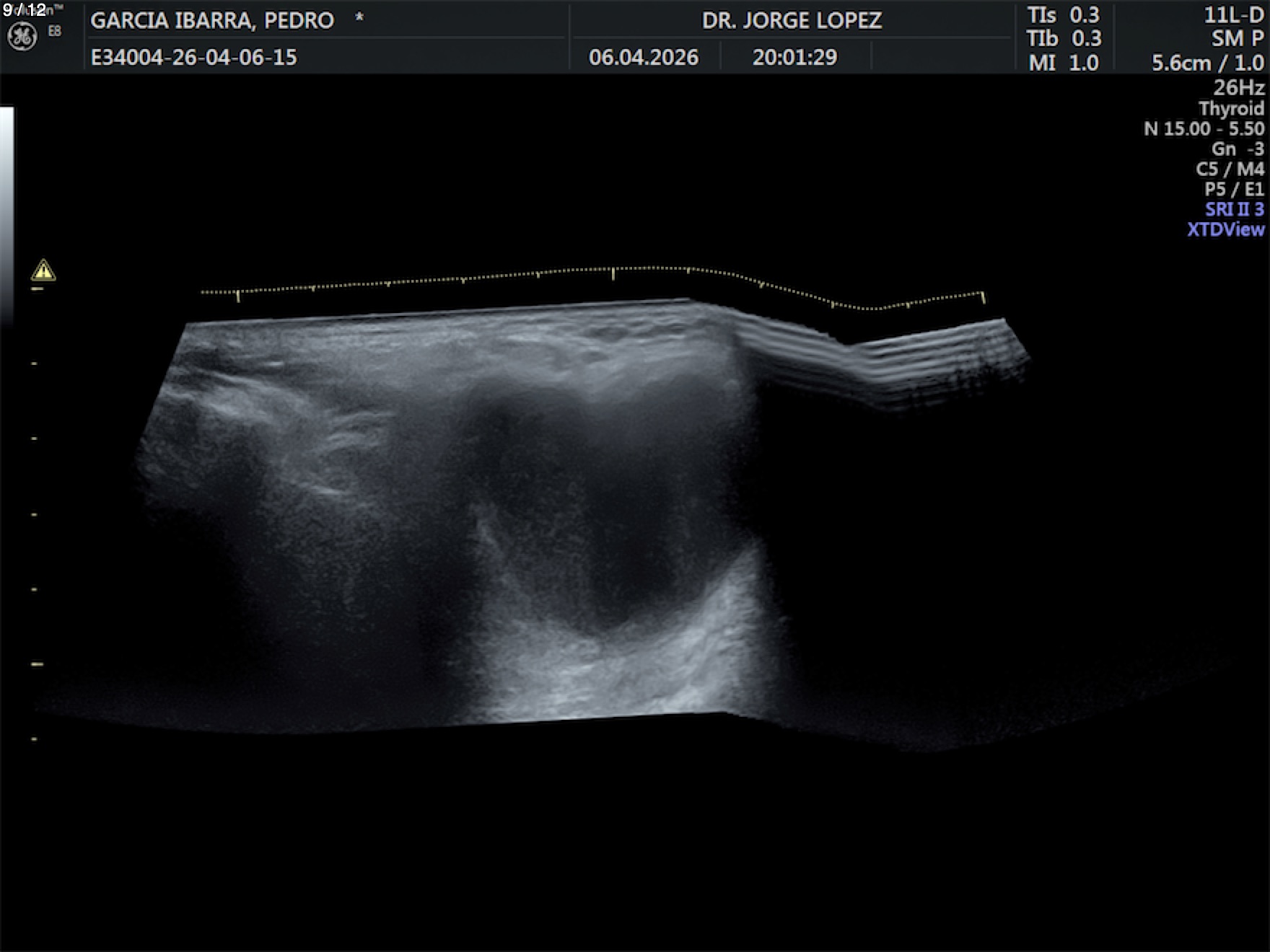Click the MI 1.0 mechanical index readout
Image resolution: width=1270 pixels, height=952 pixels.
tap(1064, 63)
